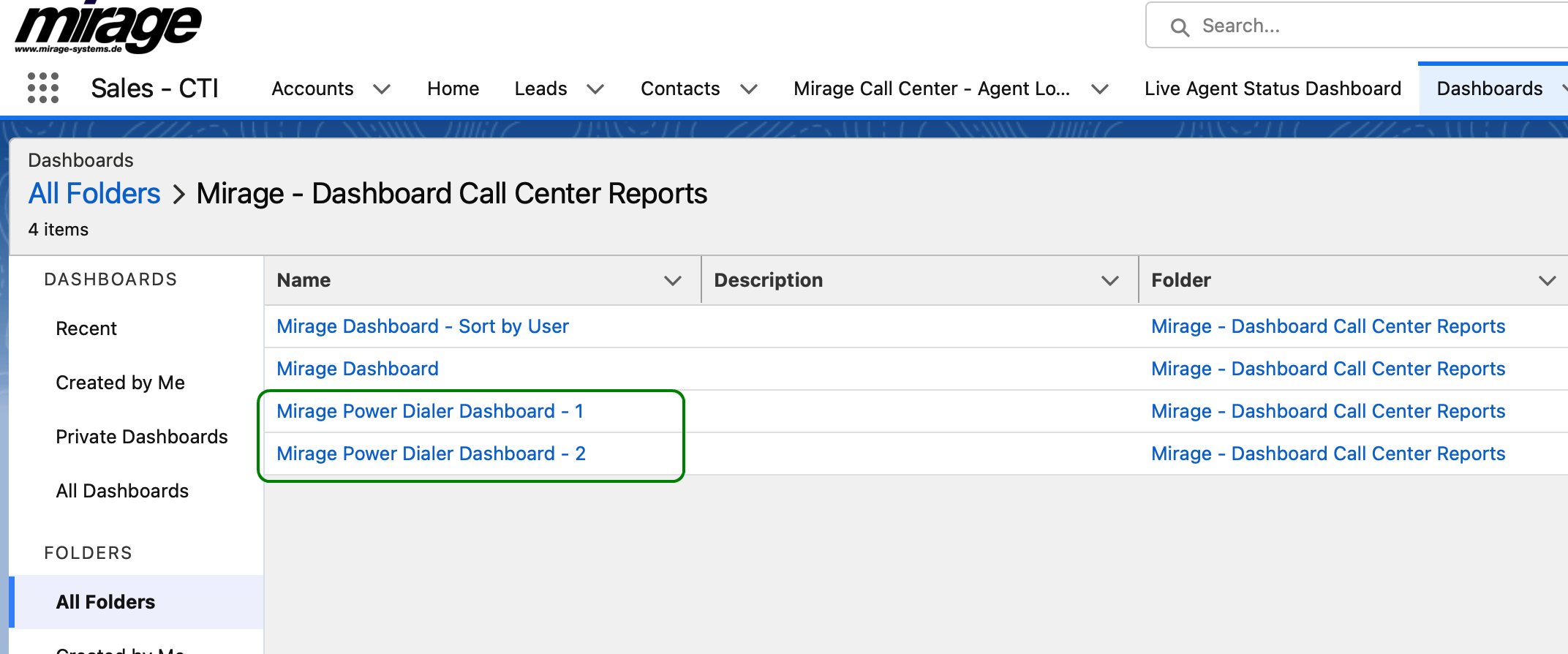Image resolution: width=1568 pixels, height=654 pixels.
Task: Go to the Home tab
Action: click(x=453, y=89)
